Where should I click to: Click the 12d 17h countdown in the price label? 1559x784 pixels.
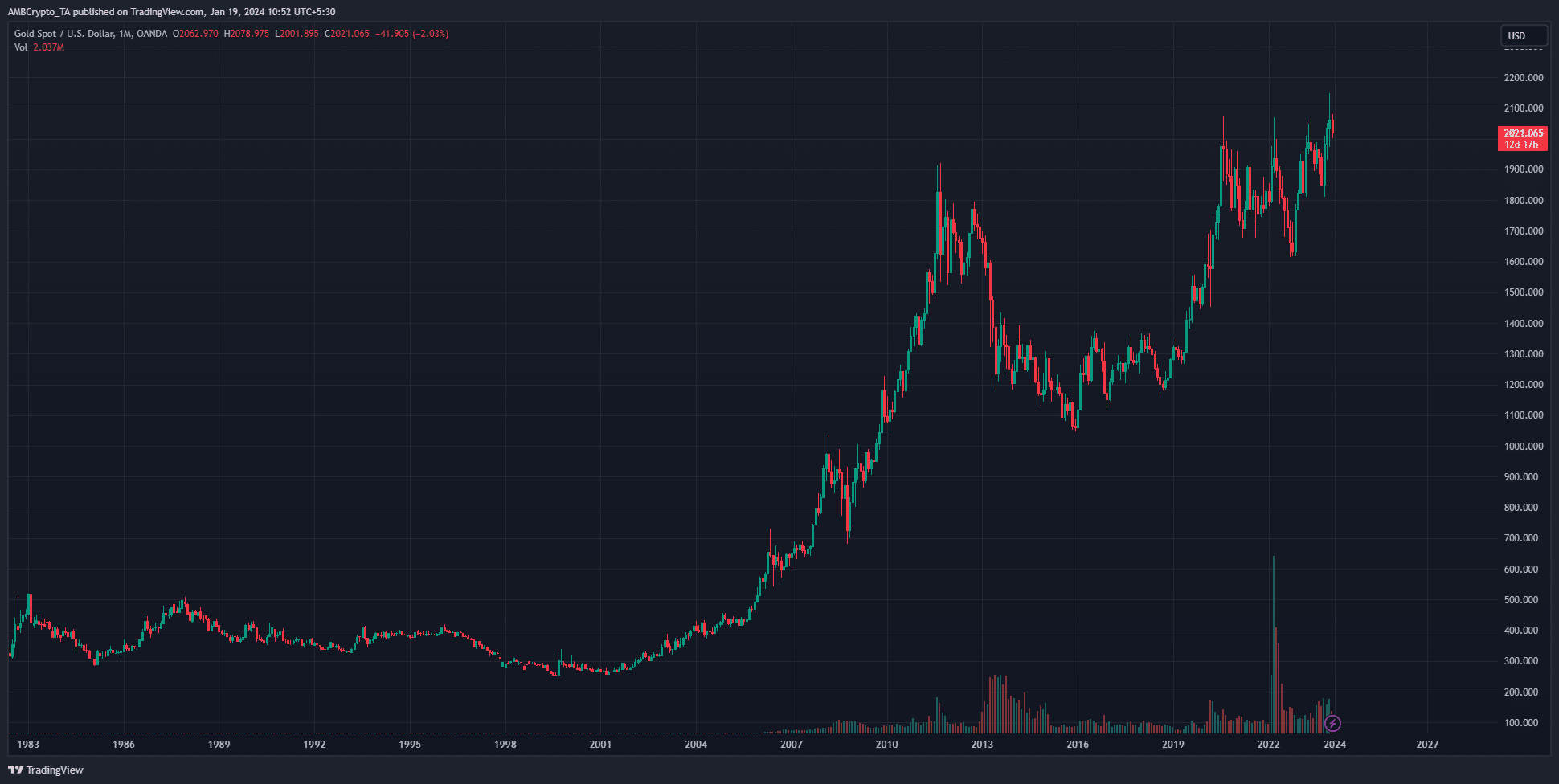1521,145
